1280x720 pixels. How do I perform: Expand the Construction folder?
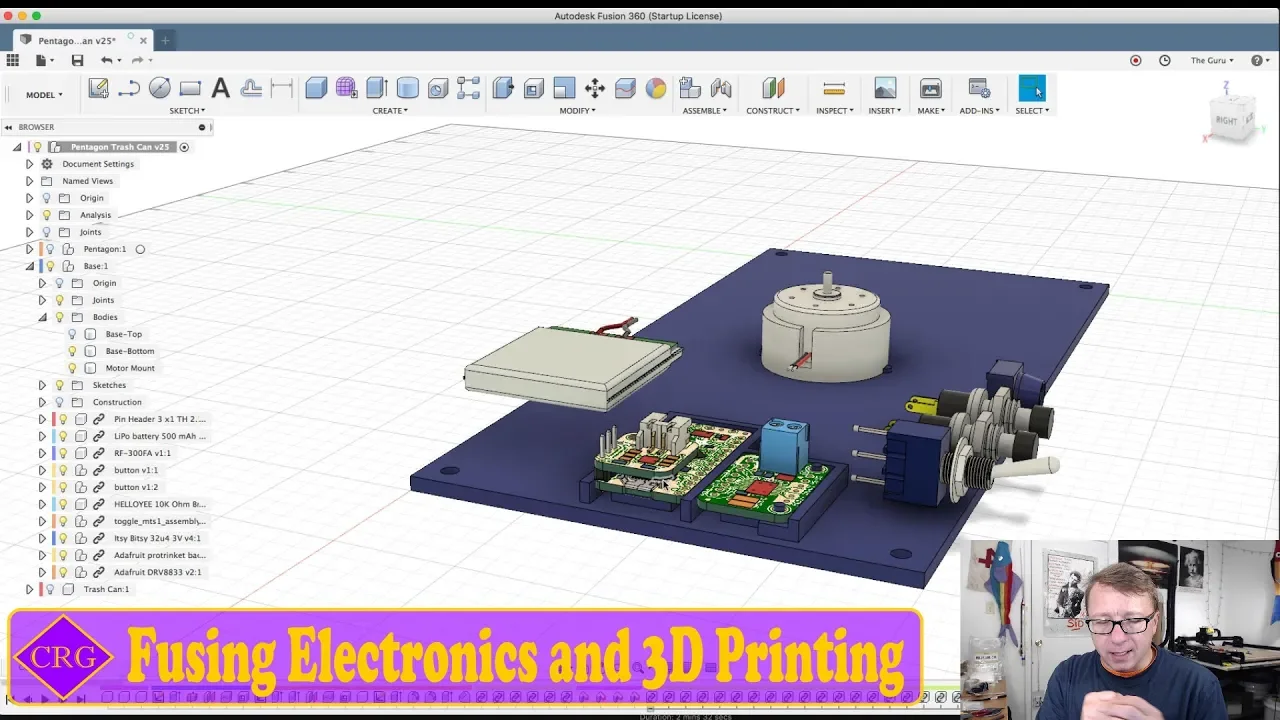point(42,402)
